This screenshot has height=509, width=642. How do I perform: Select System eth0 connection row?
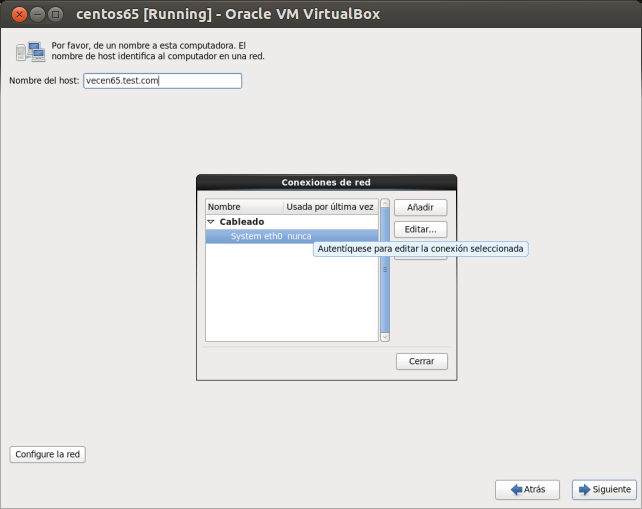point(292,236)
